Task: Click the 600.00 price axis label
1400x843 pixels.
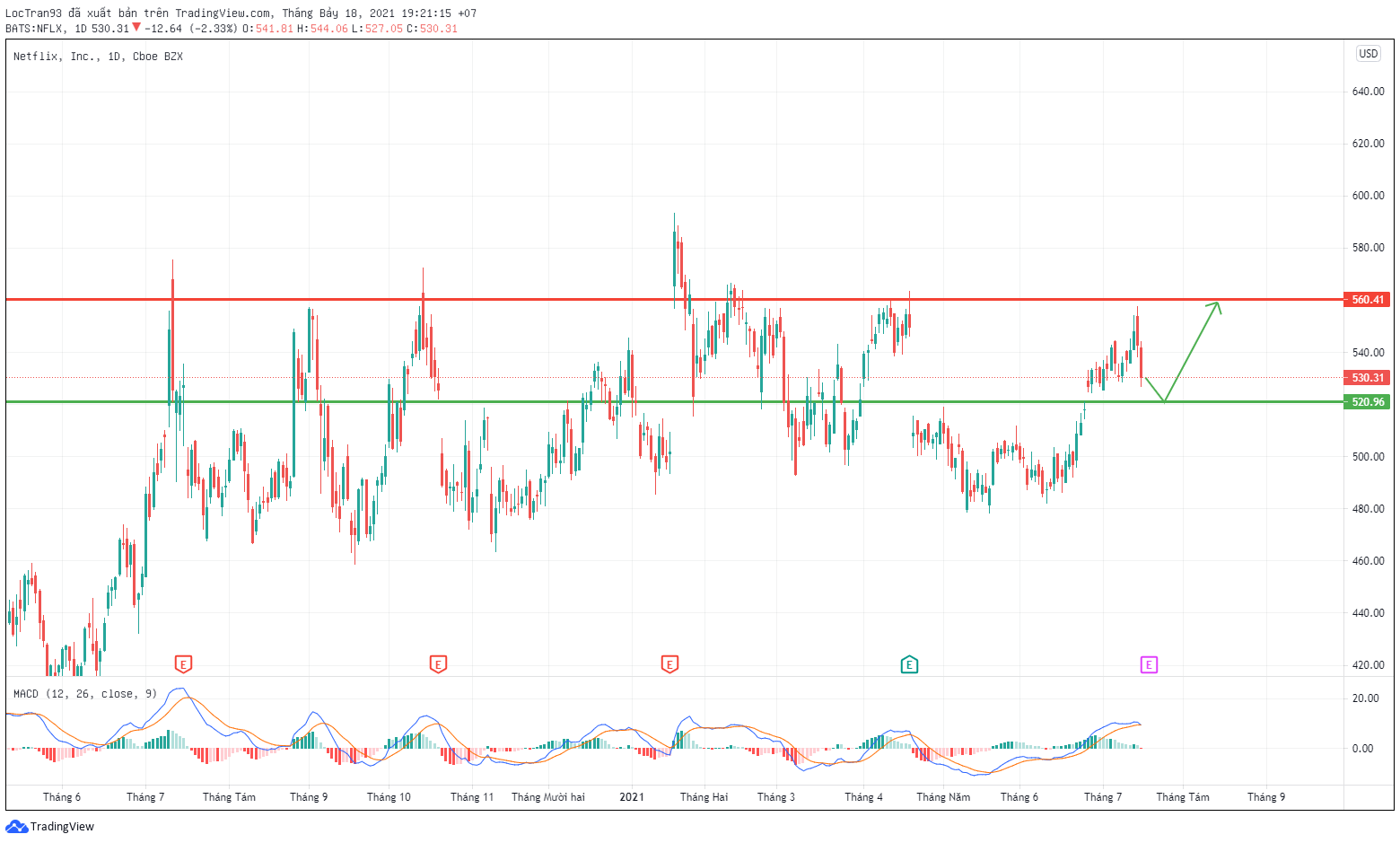Action: [x=1368, y=196]
